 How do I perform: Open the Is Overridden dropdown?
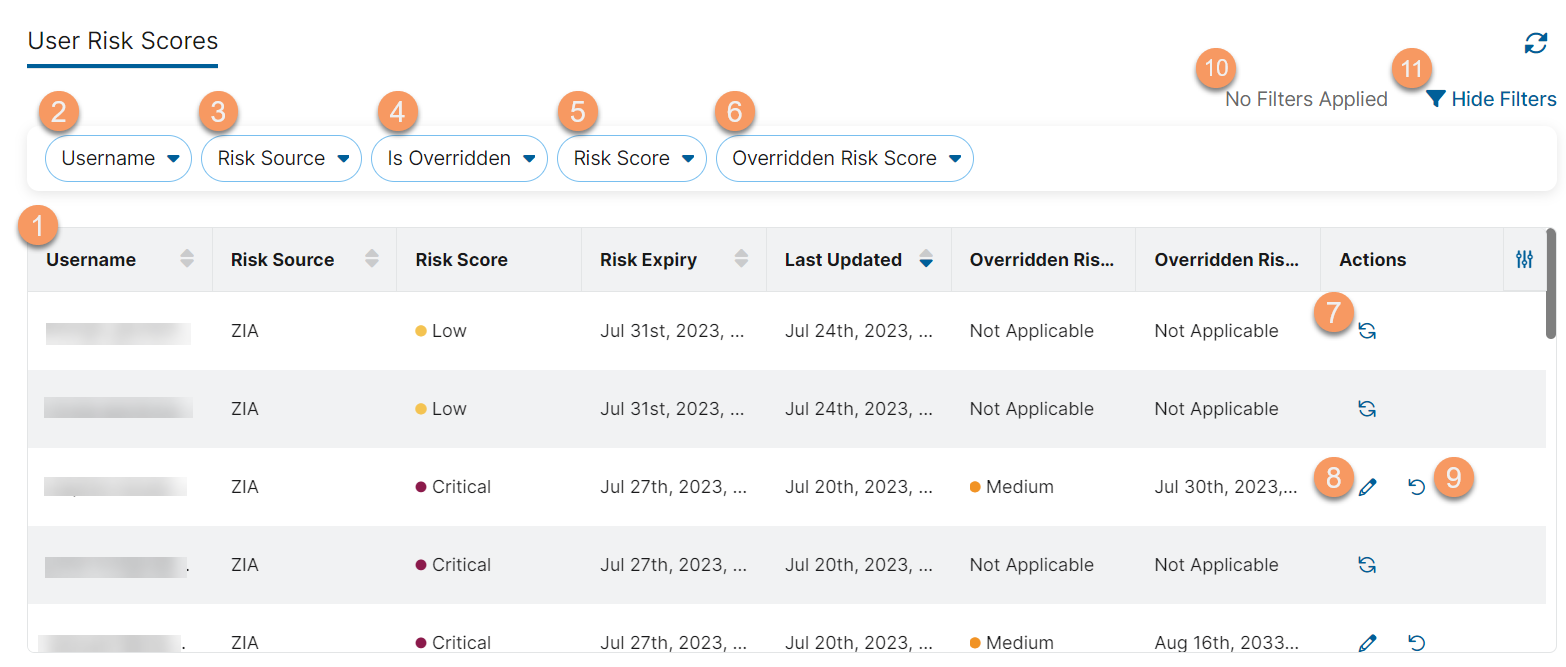459,158
